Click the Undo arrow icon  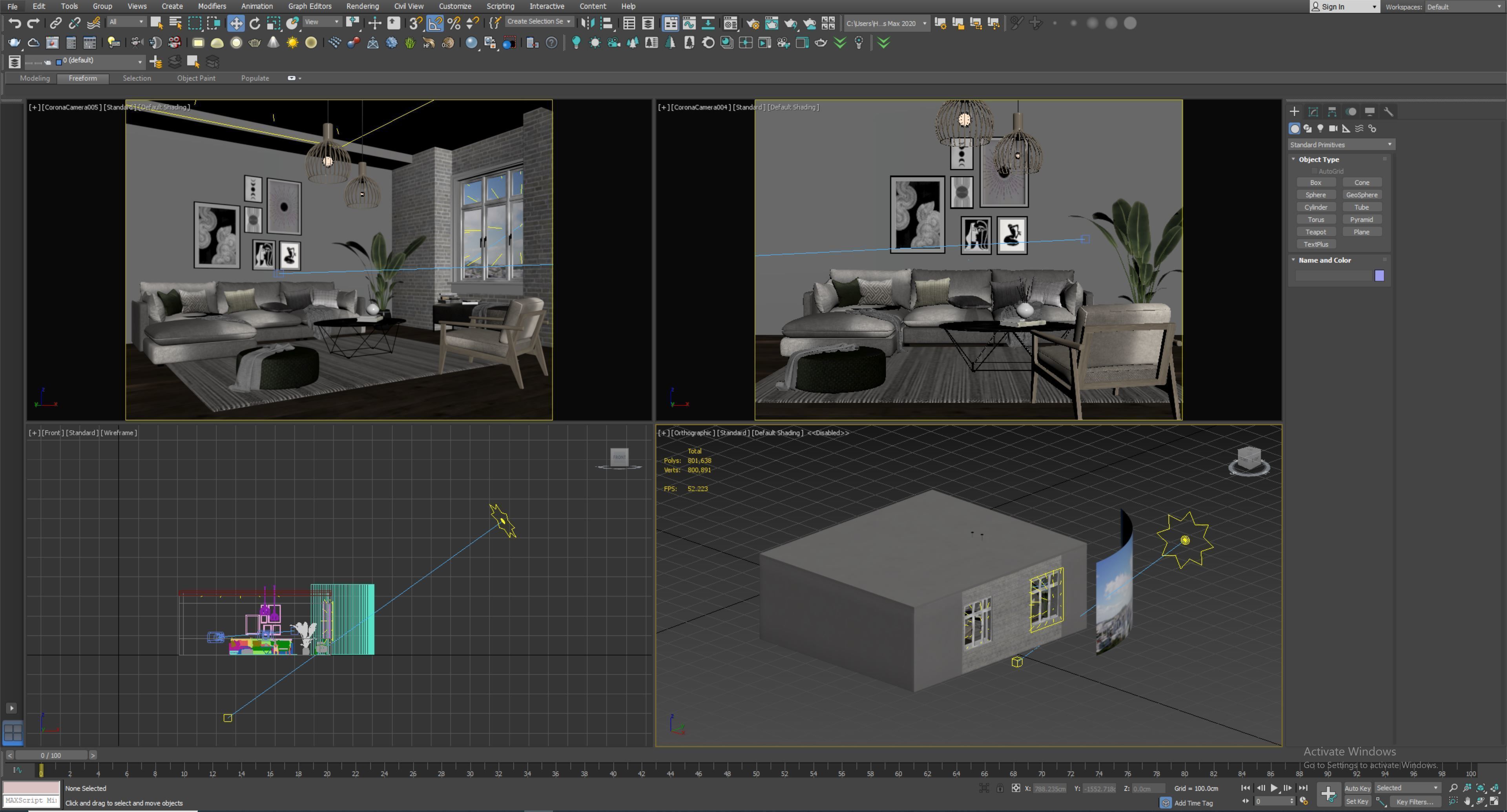pyautogui.click(x=15, y=24)
